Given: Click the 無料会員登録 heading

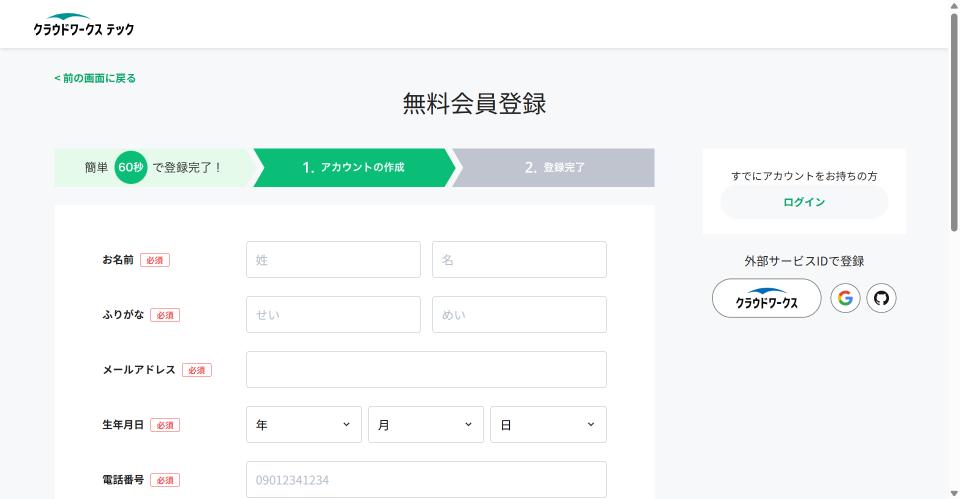Looking at the screenshot, I should point(474,103).
